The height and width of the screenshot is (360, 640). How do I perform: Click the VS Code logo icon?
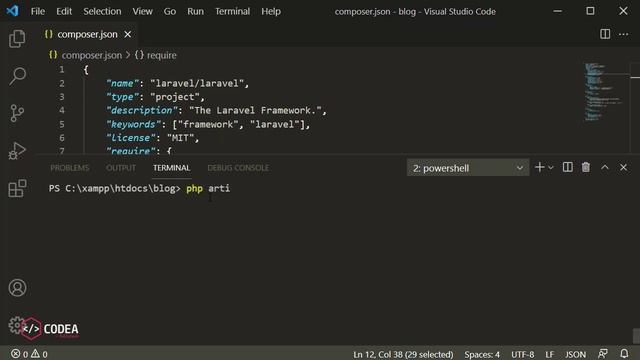click(12, 11)
